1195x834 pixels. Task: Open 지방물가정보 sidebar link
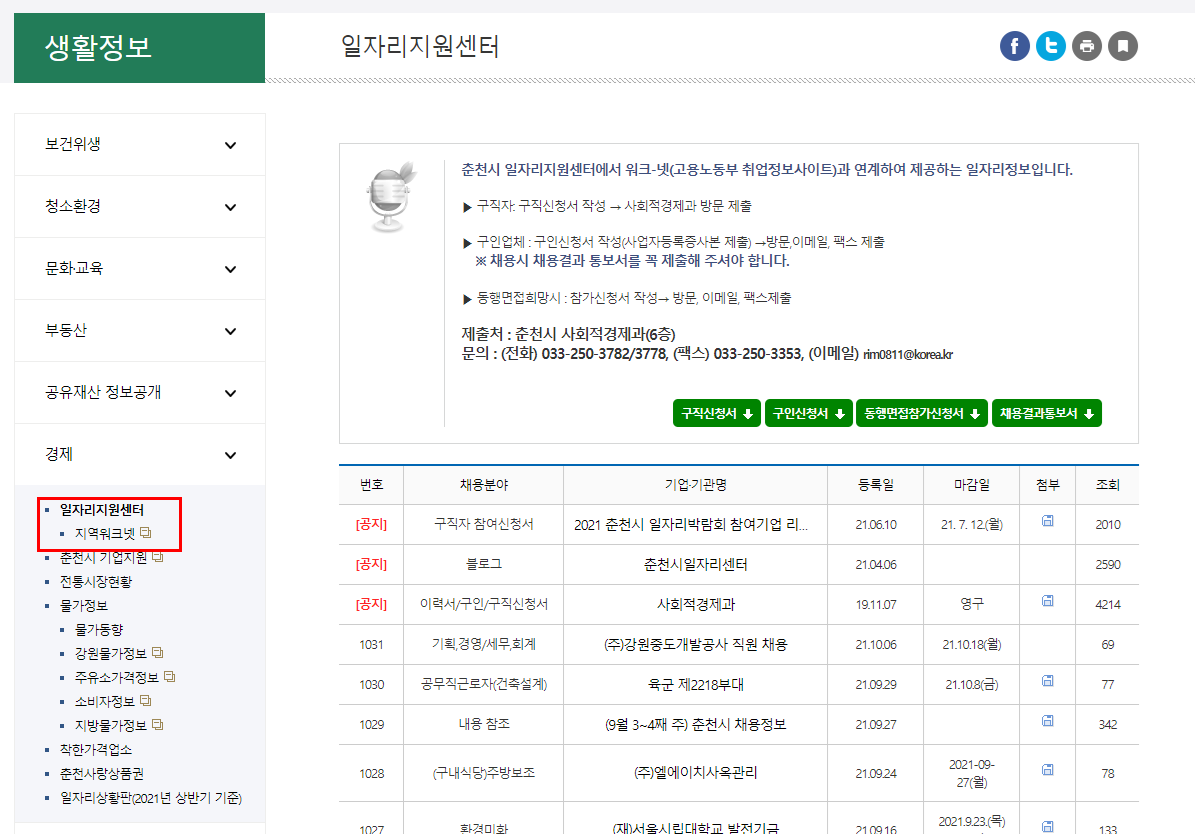tap(111, 725)
